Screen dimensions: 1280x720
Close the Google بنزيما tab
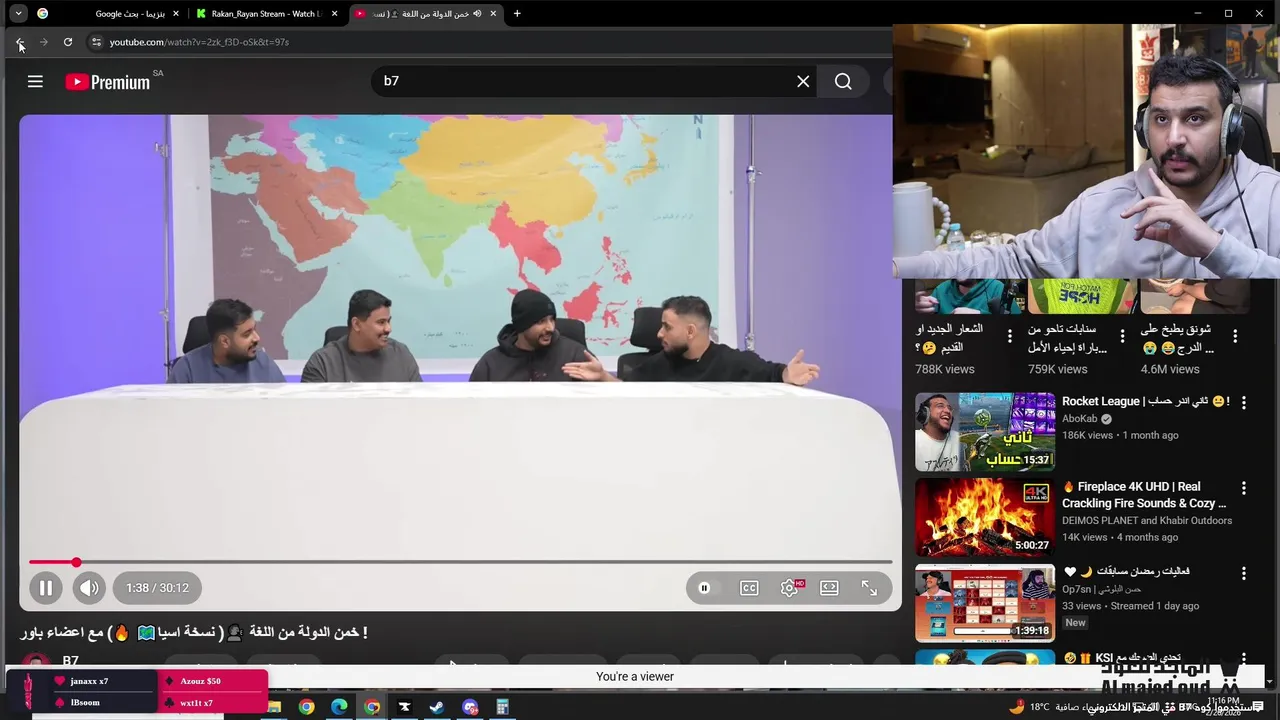click(176, 14)
